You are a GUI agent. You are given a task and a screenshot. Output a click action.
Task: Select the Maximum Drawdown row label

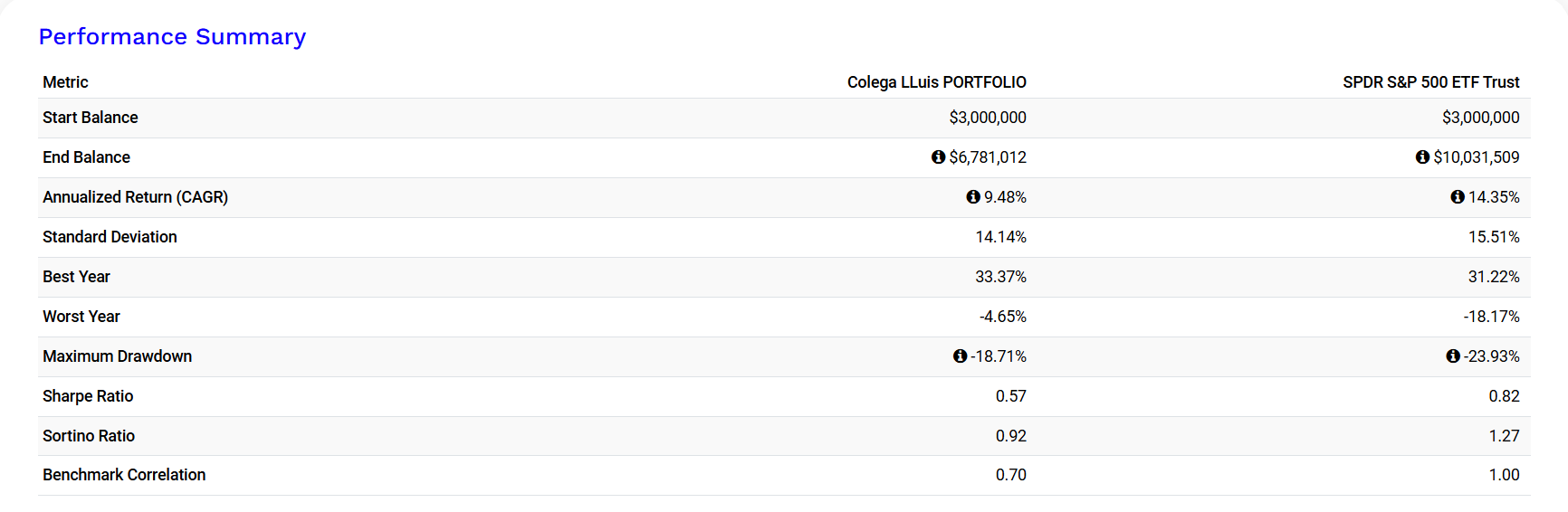[x=117, y=356]
